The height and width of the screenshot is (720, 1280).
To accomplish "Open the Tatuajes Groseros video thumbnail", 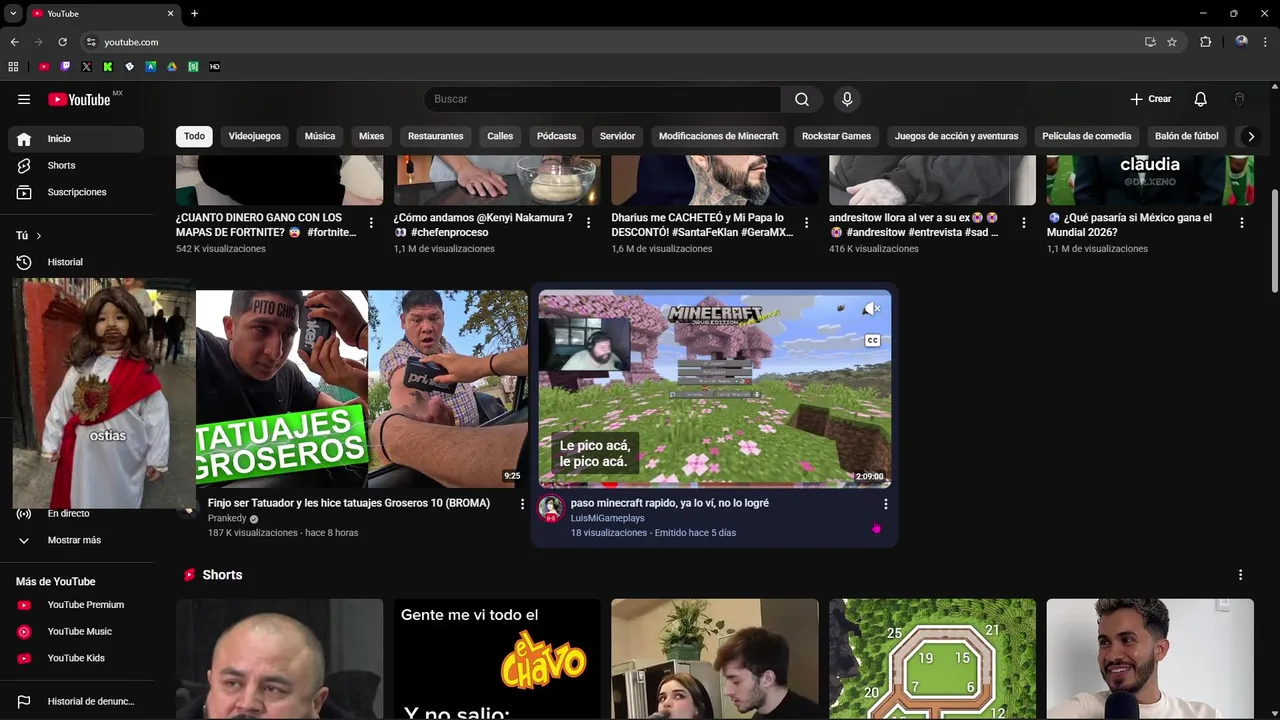I will coord(362,389).
